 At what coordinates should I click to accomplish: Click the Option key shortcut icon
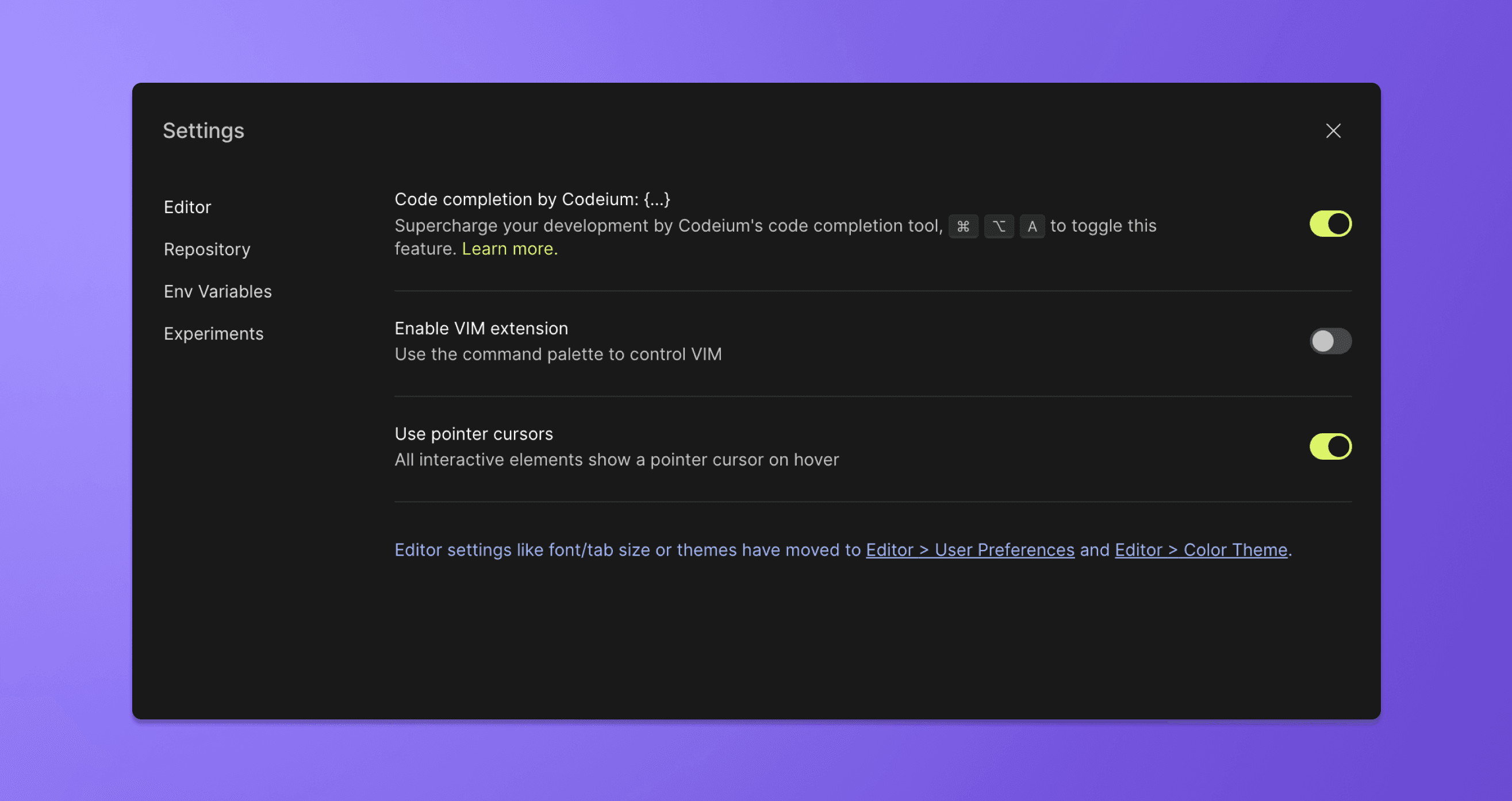coord(999,226)
